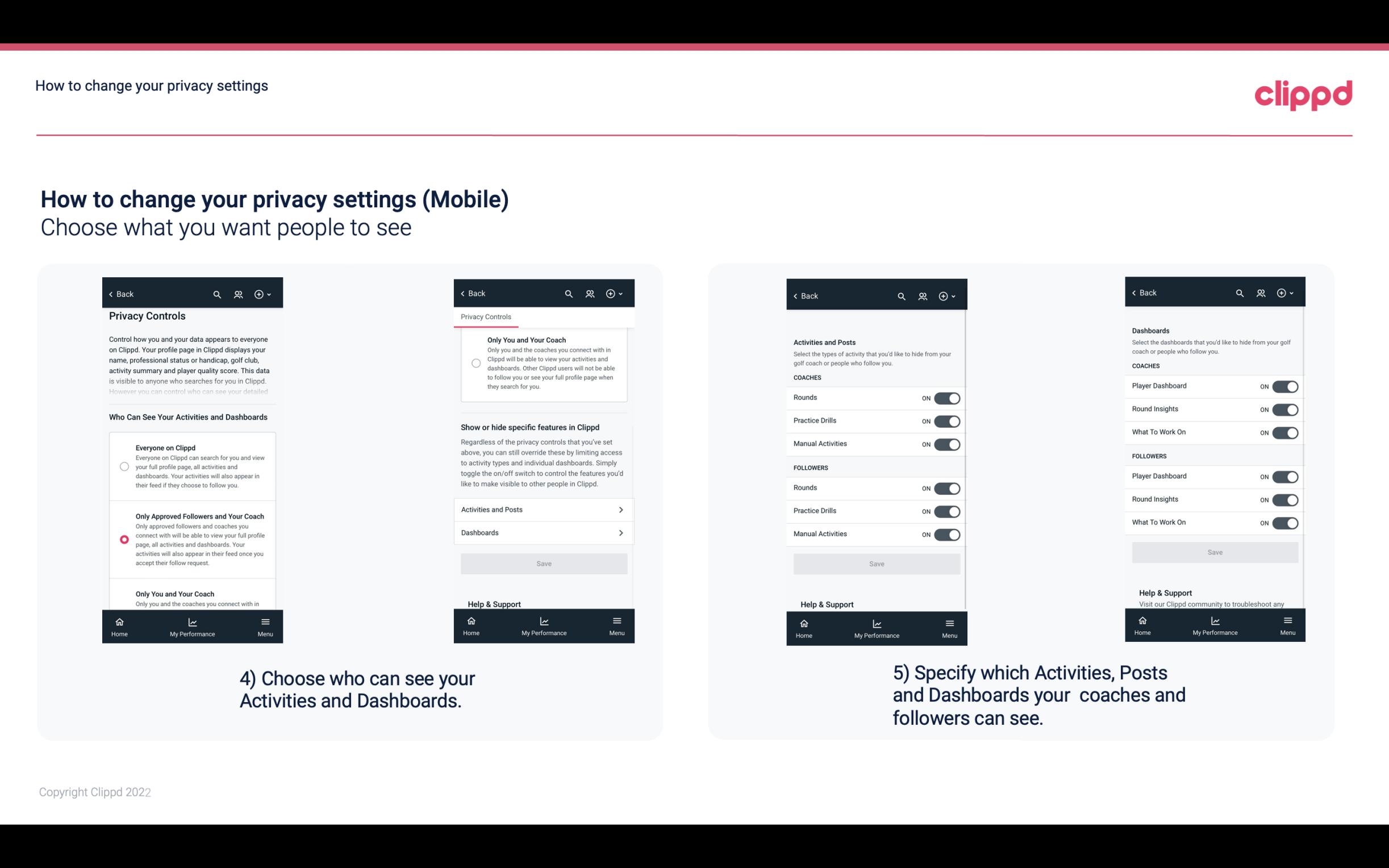1389x868 pixels.
Task: Click the Save button on Dashboards screen
Action: 1214,551
